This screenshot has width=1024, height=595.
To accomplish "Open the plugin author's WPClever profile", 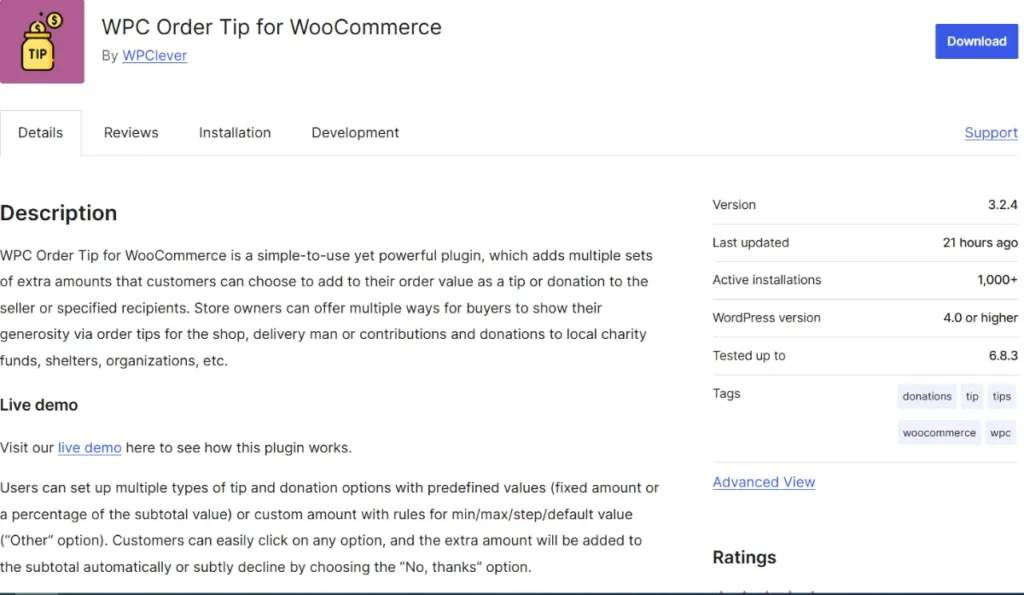I will point(154,55).
